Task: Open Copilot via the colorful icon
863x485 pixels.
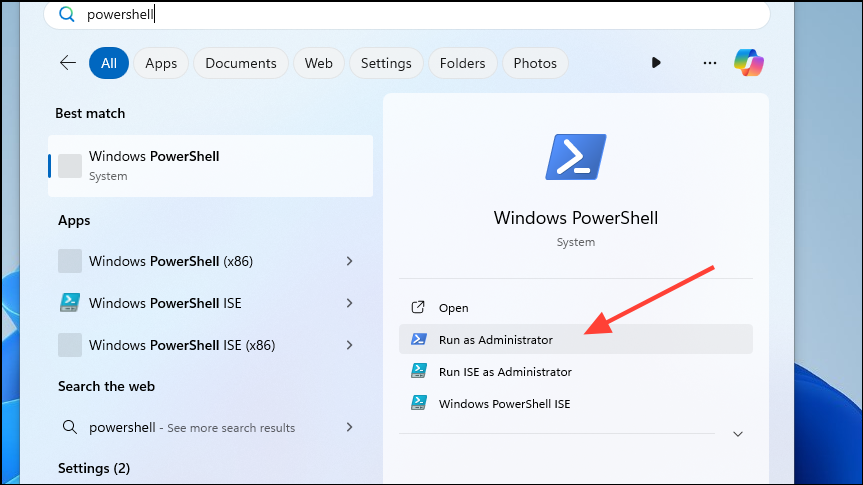Action: (x=749, y=62)
